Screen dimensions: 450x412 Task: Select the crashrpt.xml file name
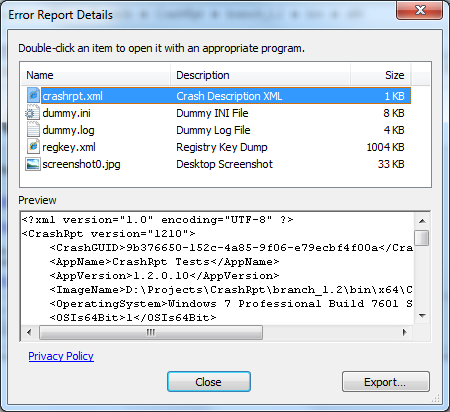point(72,96)
